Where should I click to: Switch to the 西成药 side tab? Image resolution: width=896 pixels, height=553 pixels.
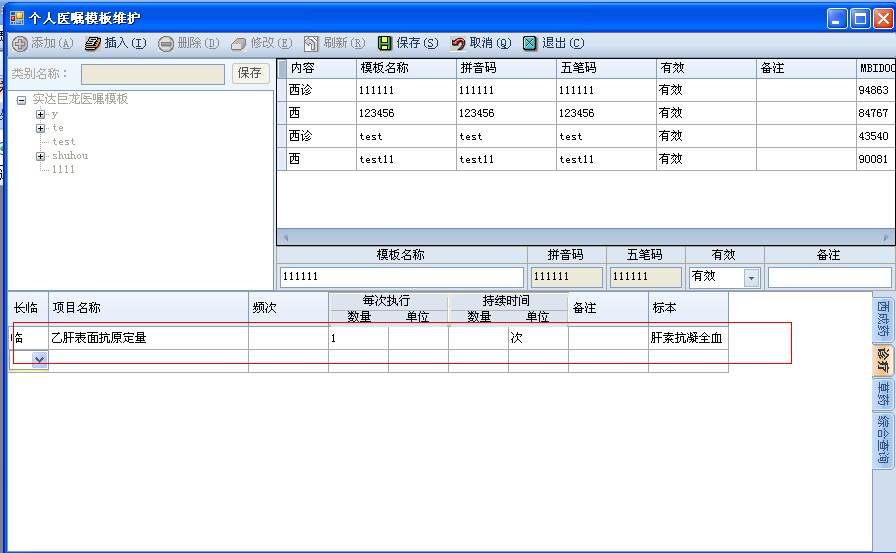pos(883,319)
